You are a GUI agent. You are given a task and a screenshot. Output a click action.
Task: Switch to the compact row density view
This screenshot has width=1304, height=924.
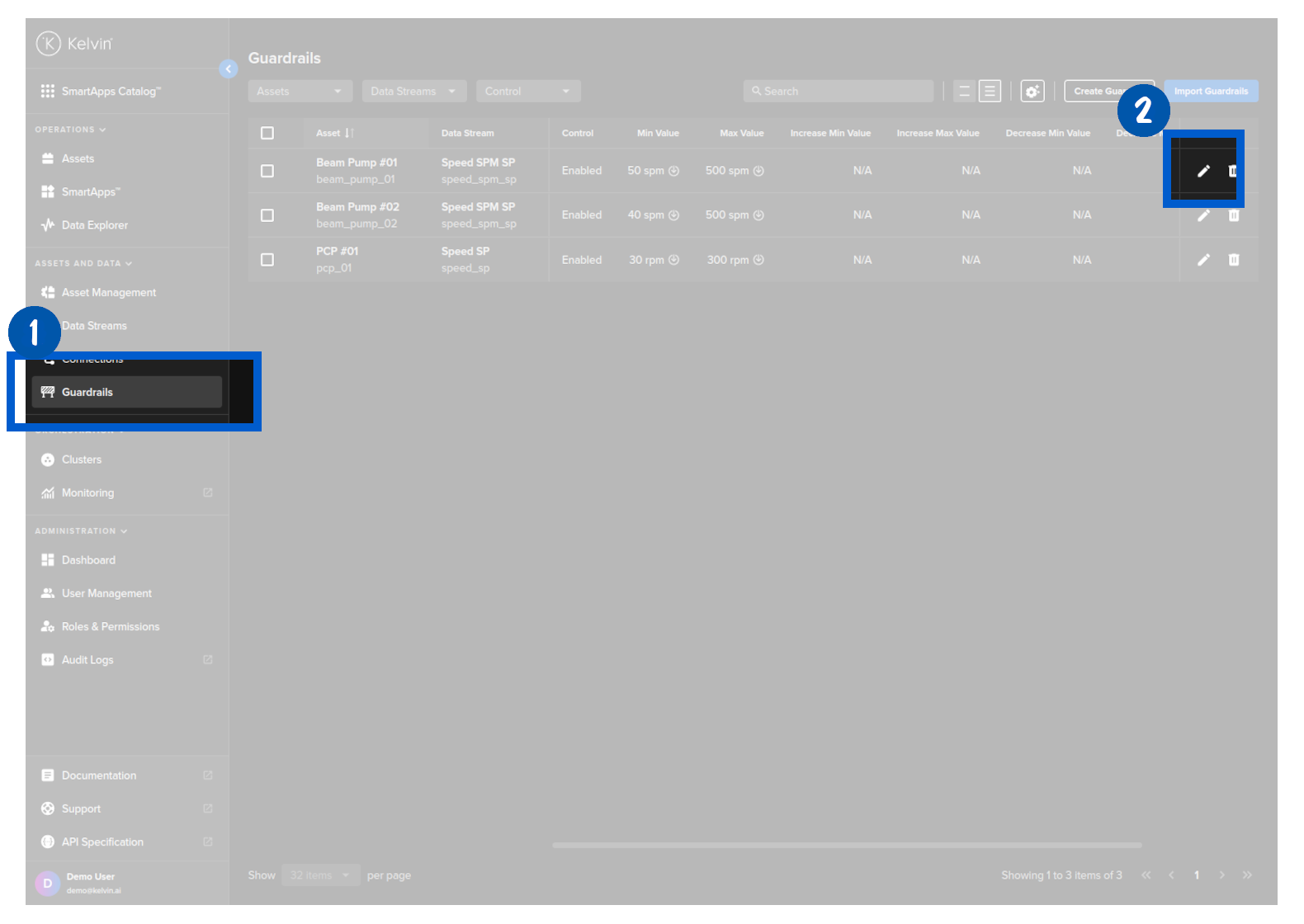point(963,92)
